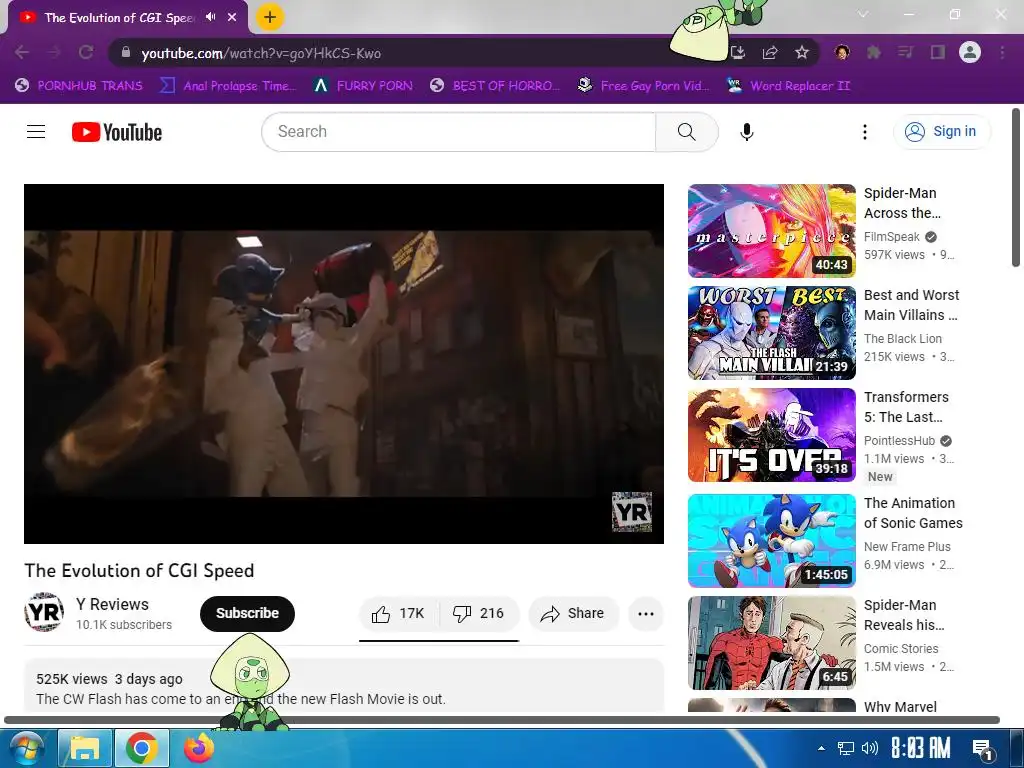Image resolution: width=1024 pixels, height=768 pixels.
Task: Open the Windows Start button
Action: point(25,748)
